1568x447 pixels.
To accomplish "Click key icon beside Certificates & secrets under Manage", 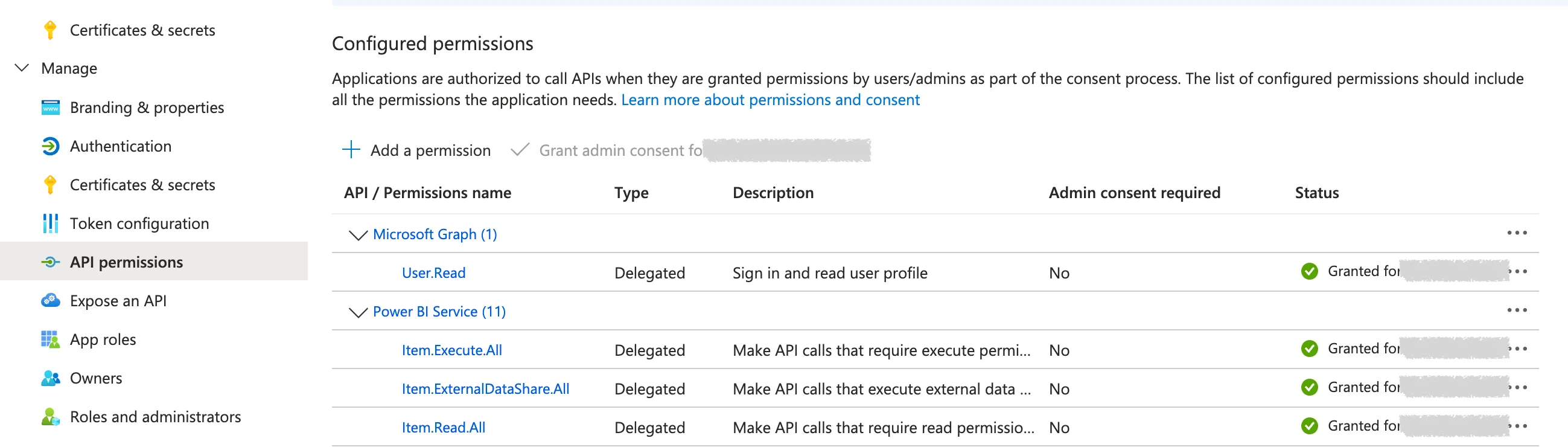I will click(x=51, y=184).
